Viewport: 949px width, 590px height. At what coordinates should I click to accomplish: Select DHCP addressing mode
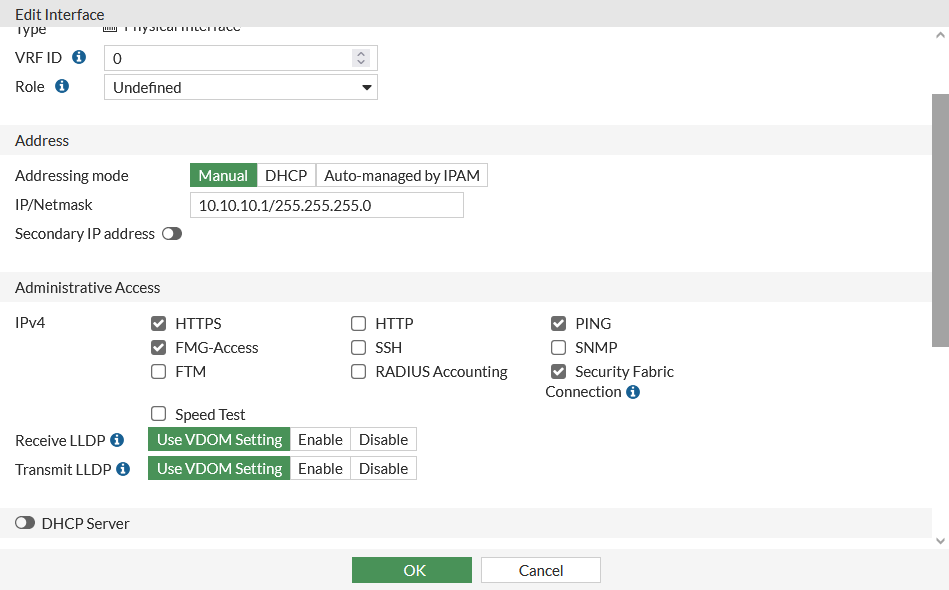(286, 176)
